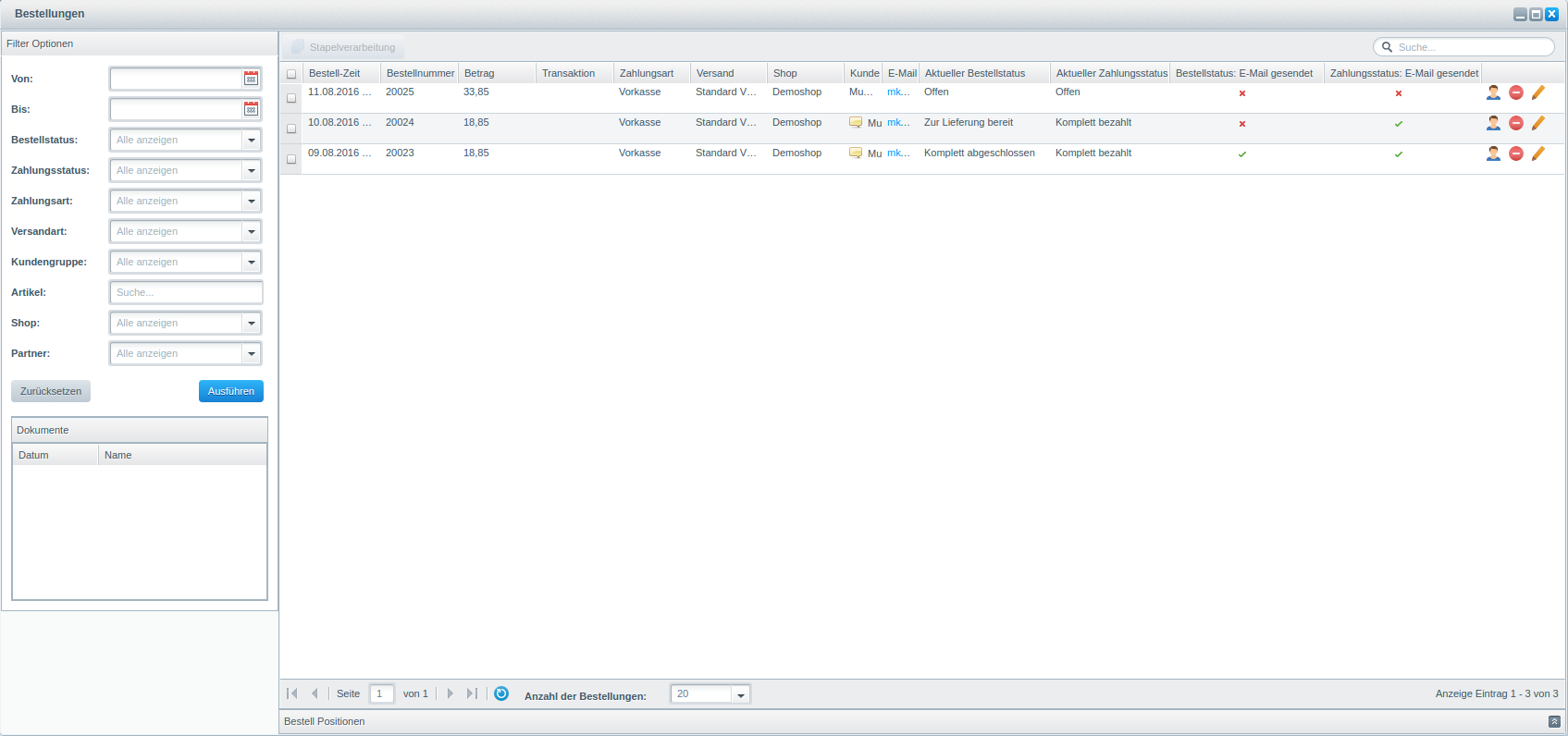1568x736 pixels.
Task: Focus the Bis date input field
Action: [176, 109]
